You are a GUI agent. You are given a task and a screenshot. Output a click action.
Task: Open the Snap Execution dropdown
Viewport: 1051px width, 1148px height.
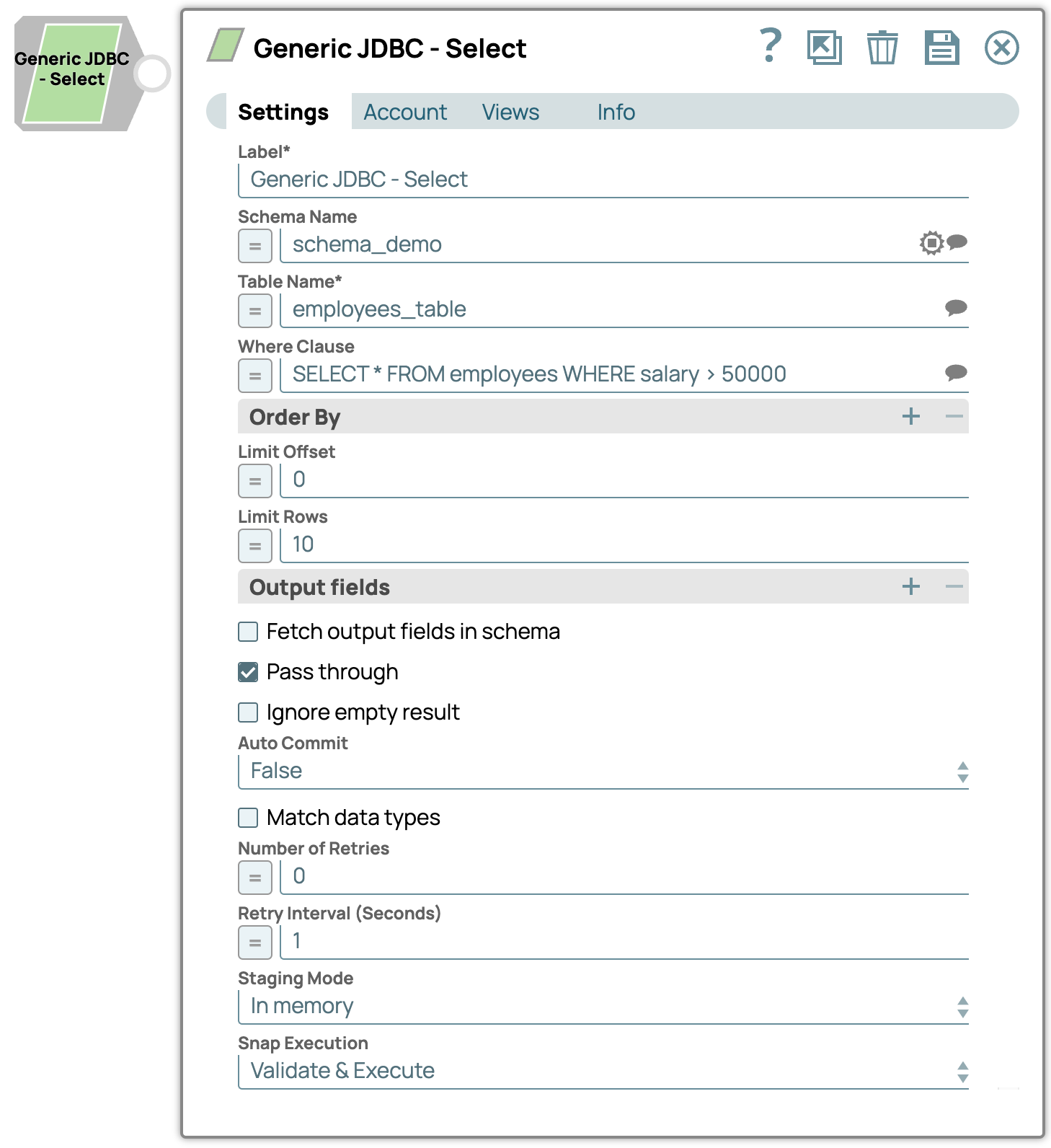tap(603, 1071)
